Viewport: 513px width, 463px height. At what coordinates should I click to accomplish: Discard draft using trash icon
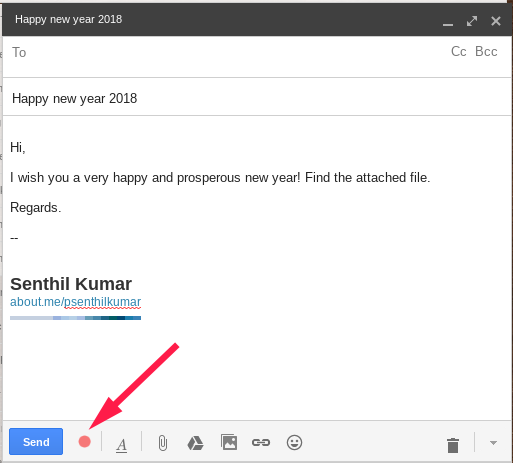point(453,445)
